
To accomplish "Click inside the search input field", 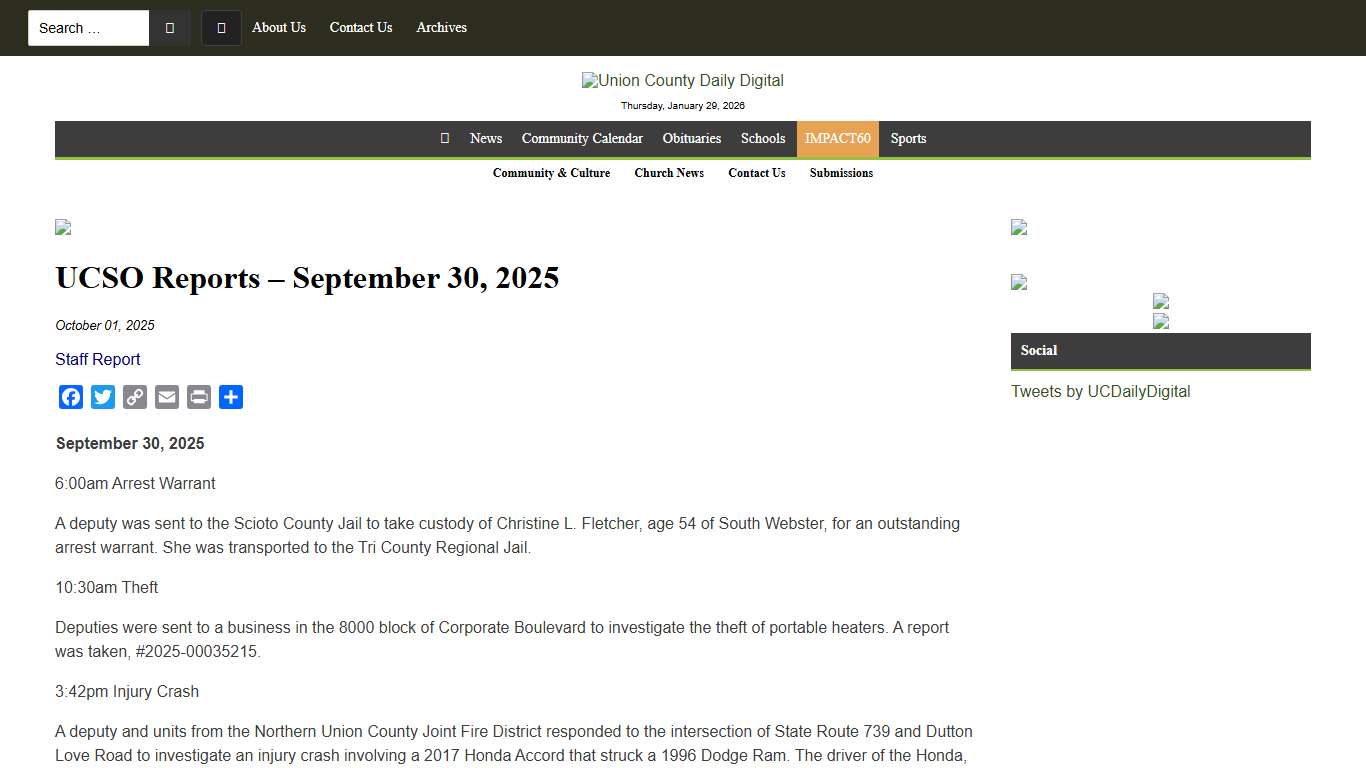I will click(88, 27).
